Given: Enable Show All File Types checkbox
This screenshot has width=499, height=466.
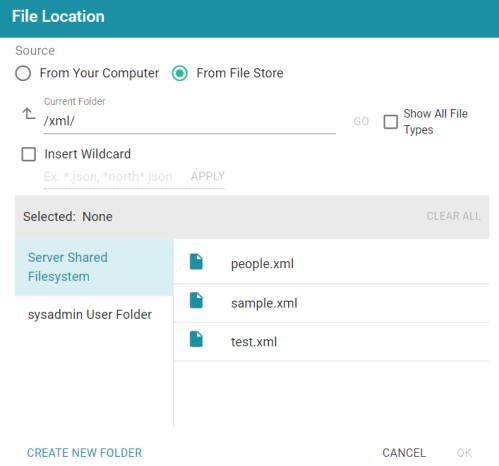Looking at the screenshot, I should pyautogui.click(x=391, y=122).
